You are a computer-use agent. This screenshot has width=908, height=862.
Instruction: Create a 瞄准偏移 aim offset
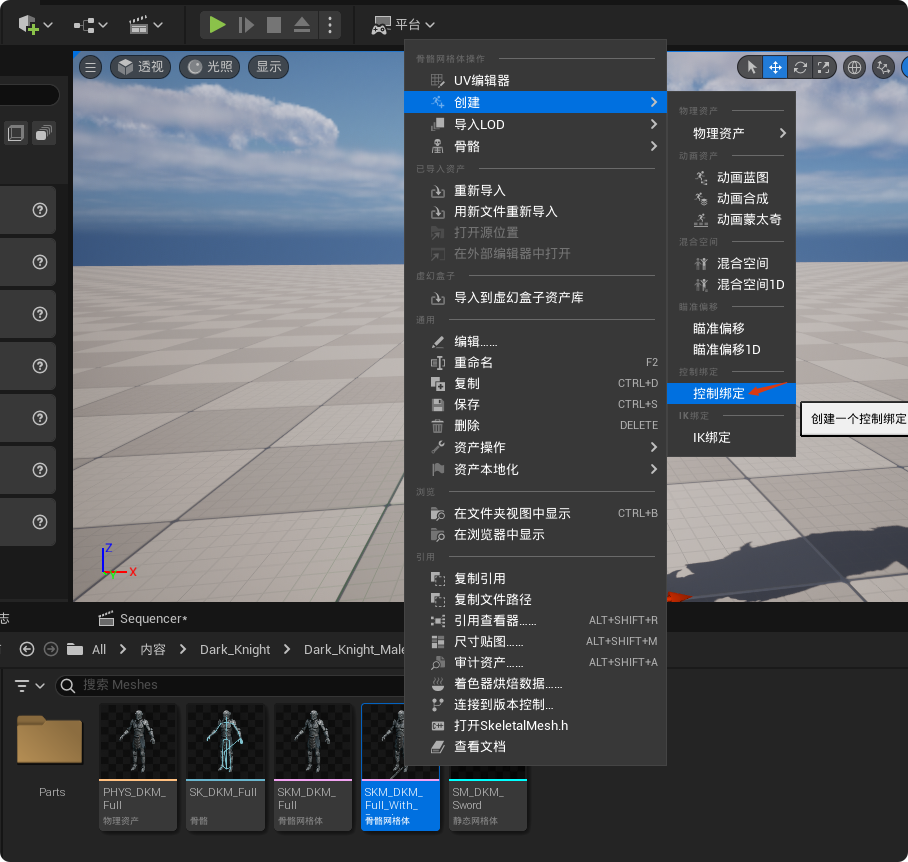coord(731,328)
